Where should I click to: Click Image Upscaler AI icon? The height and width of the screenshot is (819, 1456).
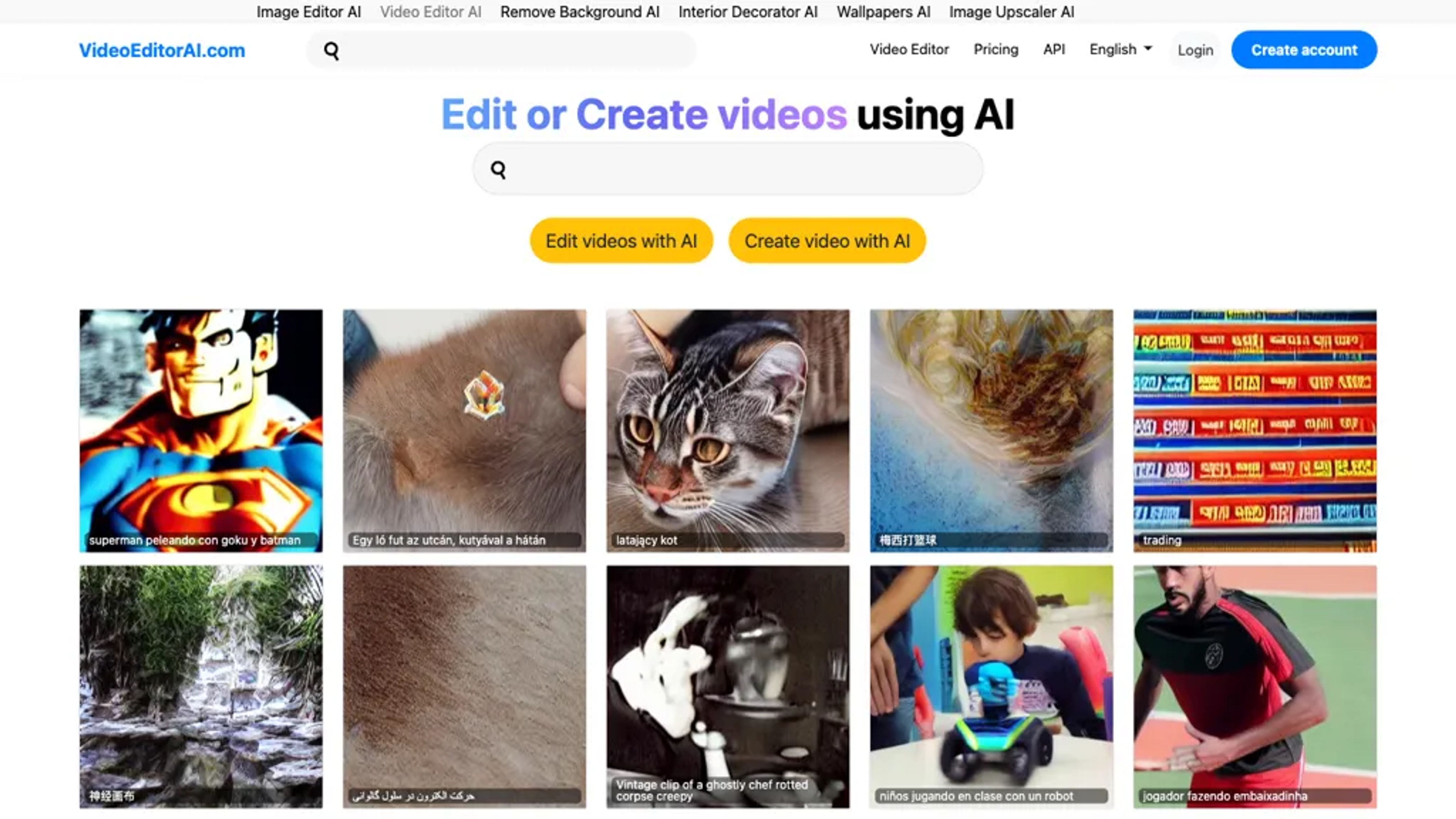1013,12
